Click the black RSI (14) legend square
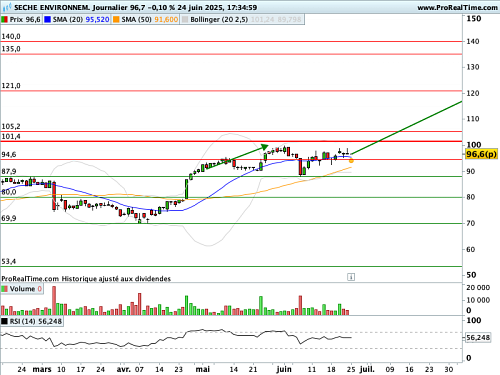The image size is (500, 375). click(5, 321)
